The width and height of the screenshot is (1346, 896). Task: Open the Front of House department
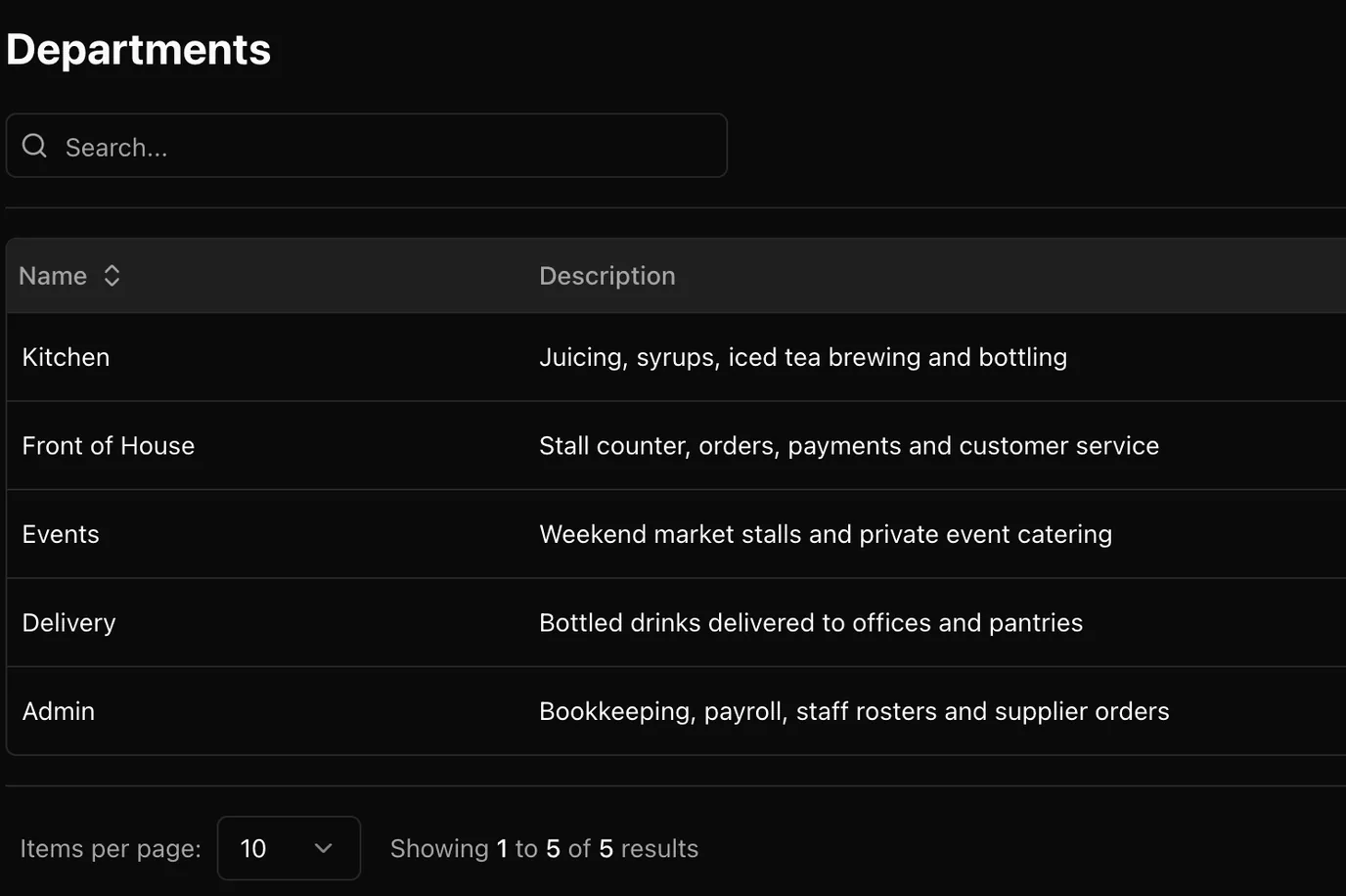pyautogui.click(x=108, y=446)
